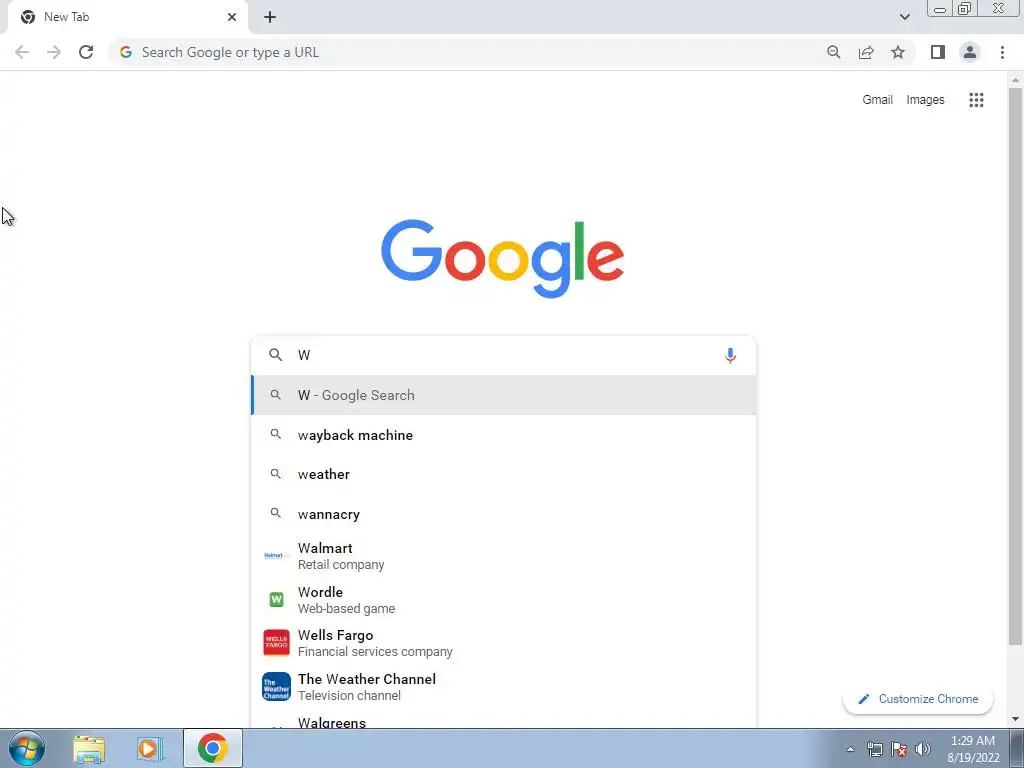Select Wordle Web-based game suggestion
The image size is (1024, 768).
504,600
